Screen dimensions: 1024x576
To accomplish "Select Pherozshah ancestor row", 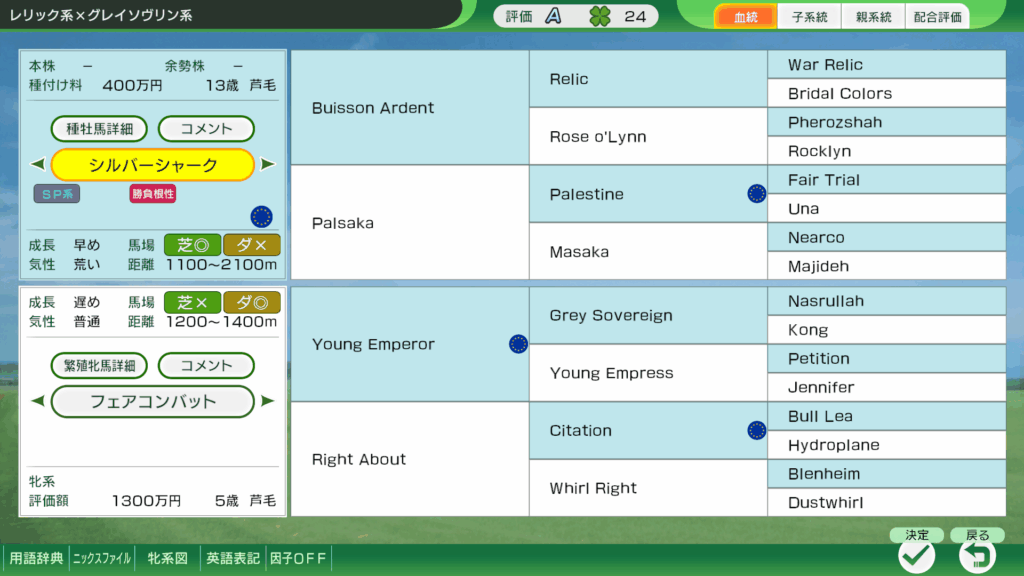I will pyautogui.click(x=887, y=122).
